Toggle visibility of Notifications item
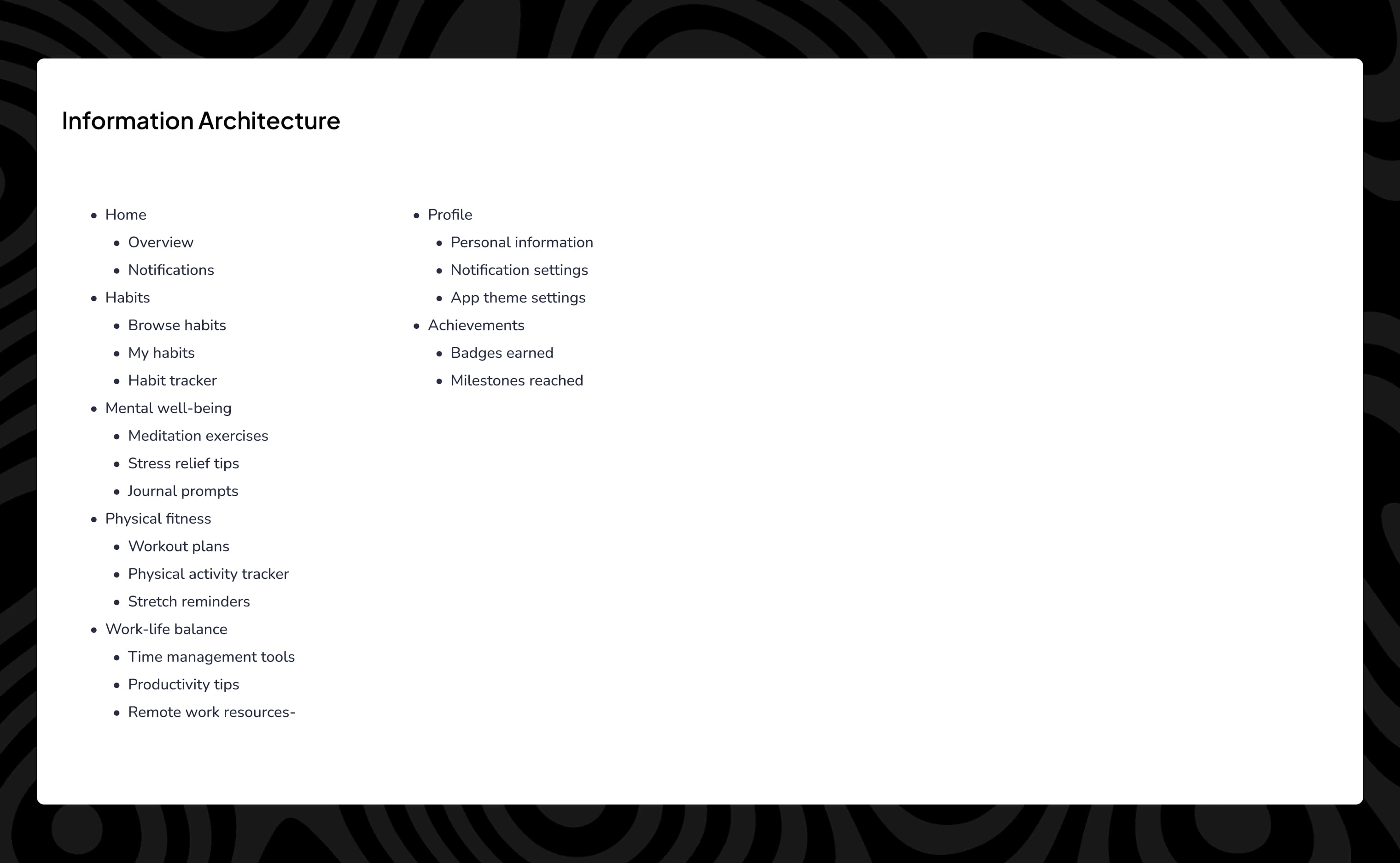Screen dimensions: 1400x863 [x=172, y=270]
